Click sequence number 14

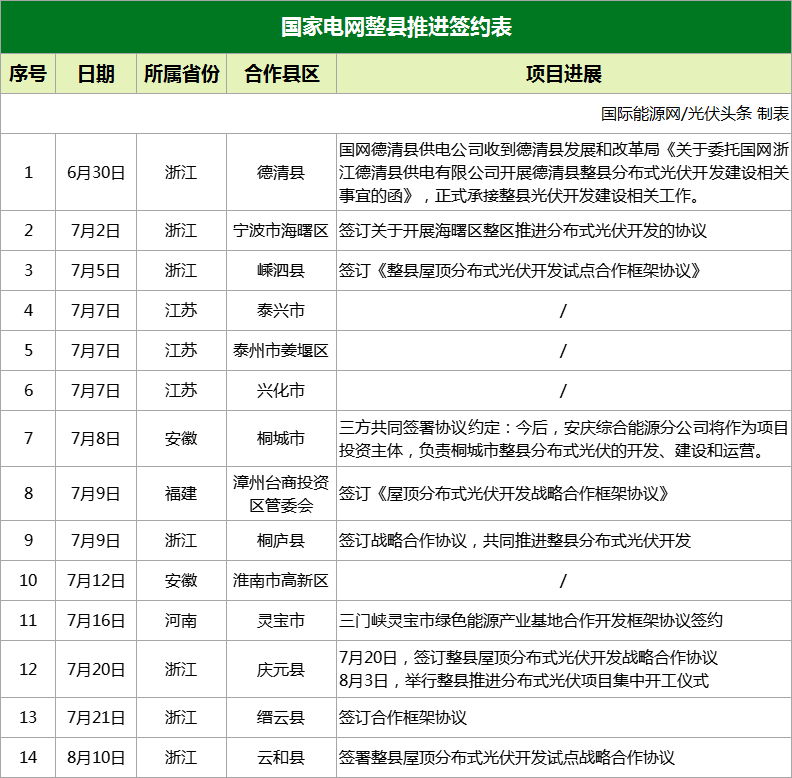click(28, 757)
